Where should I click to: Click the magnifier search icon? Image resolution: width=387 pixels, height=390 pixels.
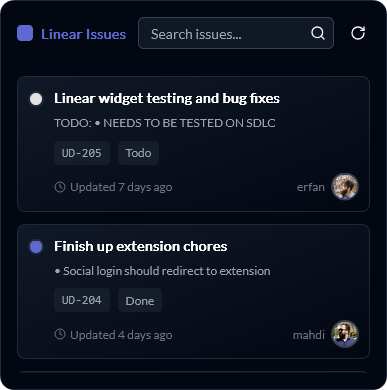(x=318, y=33)
